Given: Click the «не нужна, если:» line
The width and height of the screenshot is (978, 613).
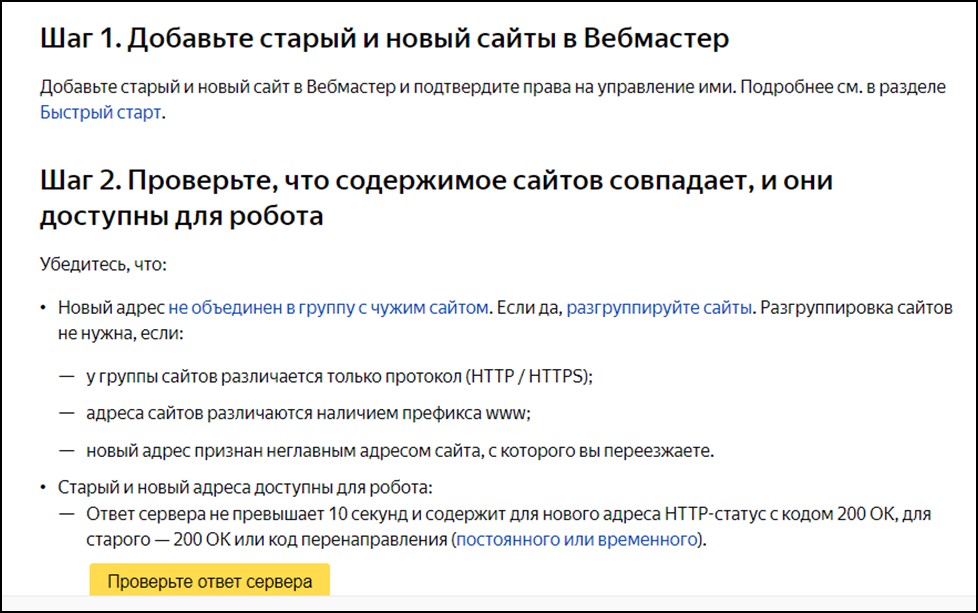Looking at the screenshot, I should point(120,333).
